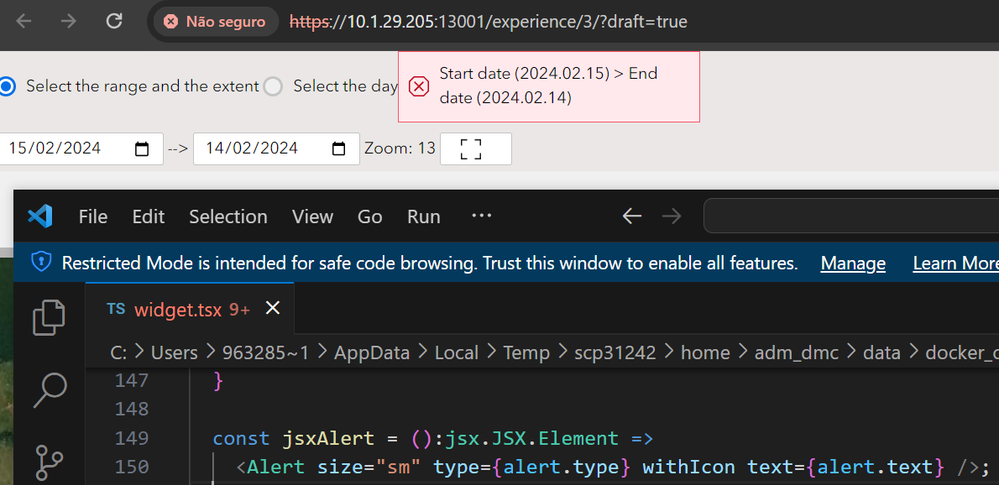Screen dimensions: 999x485
Task: Open the start date calendar picker
Action: click(142, 149)
